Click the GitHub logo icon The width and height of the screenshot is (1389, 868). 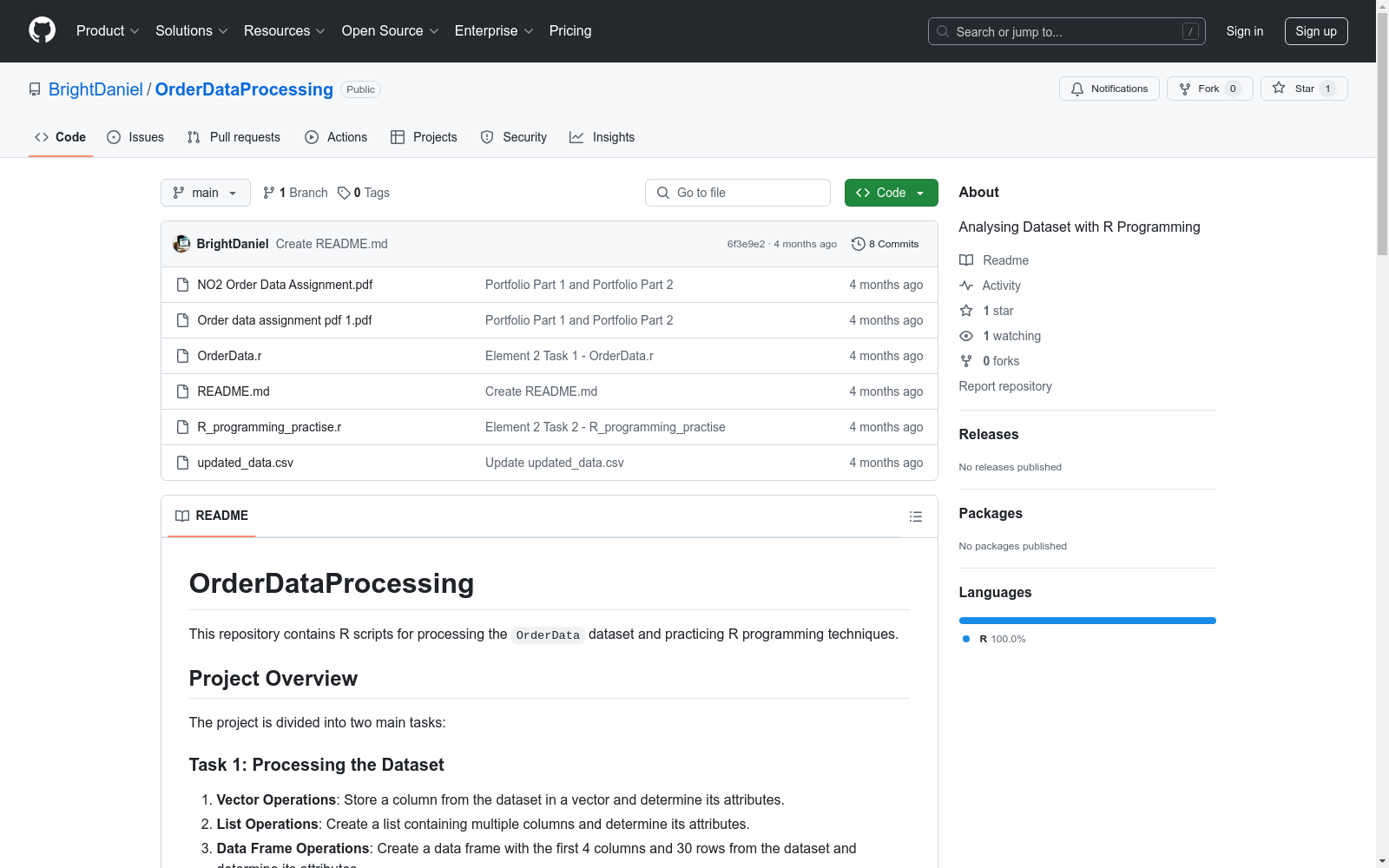click(x=42, y=30)
